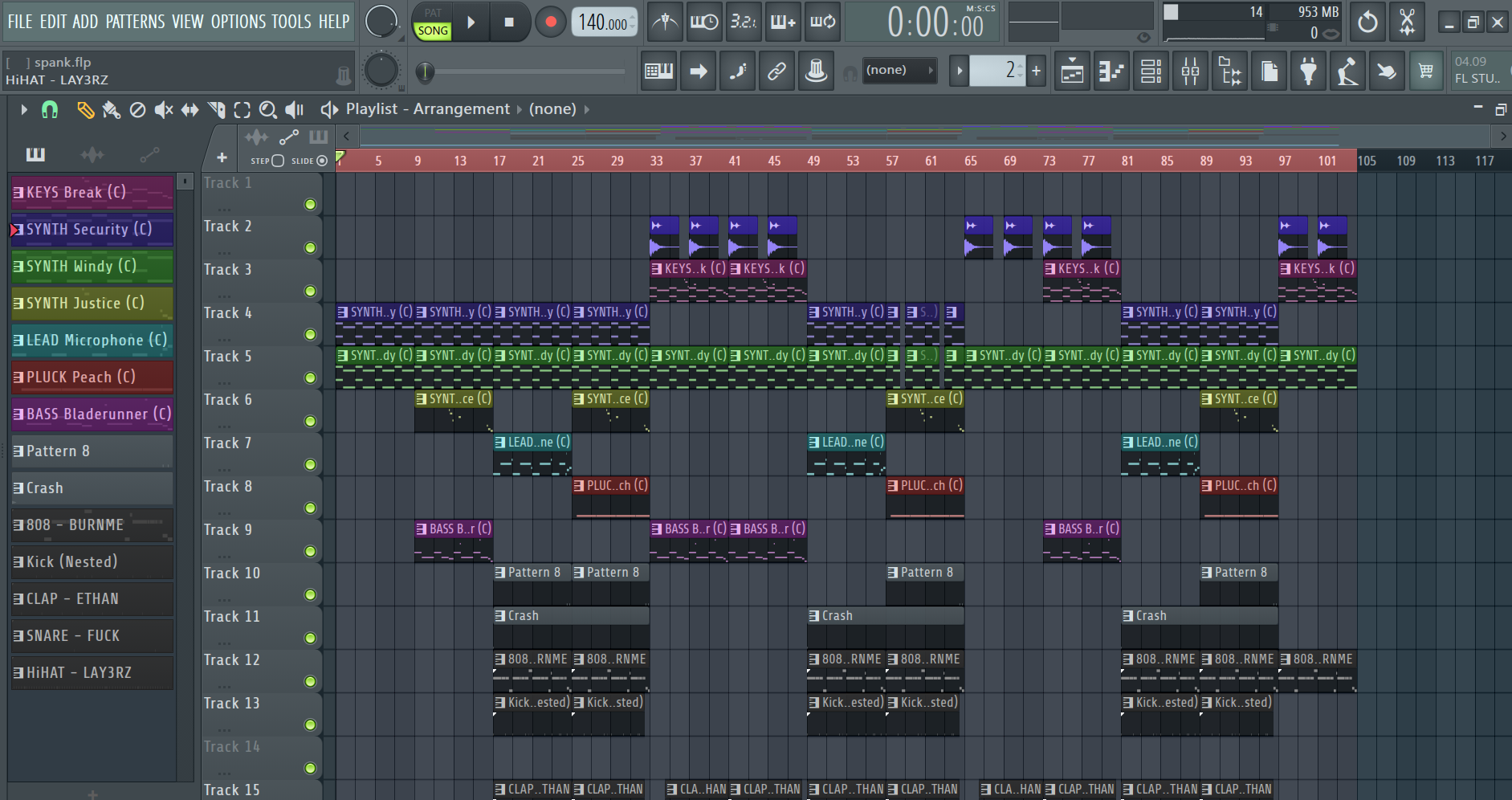Open the ADD menu
Viewport: 1512px width, 800px height.
pos(85,22)
